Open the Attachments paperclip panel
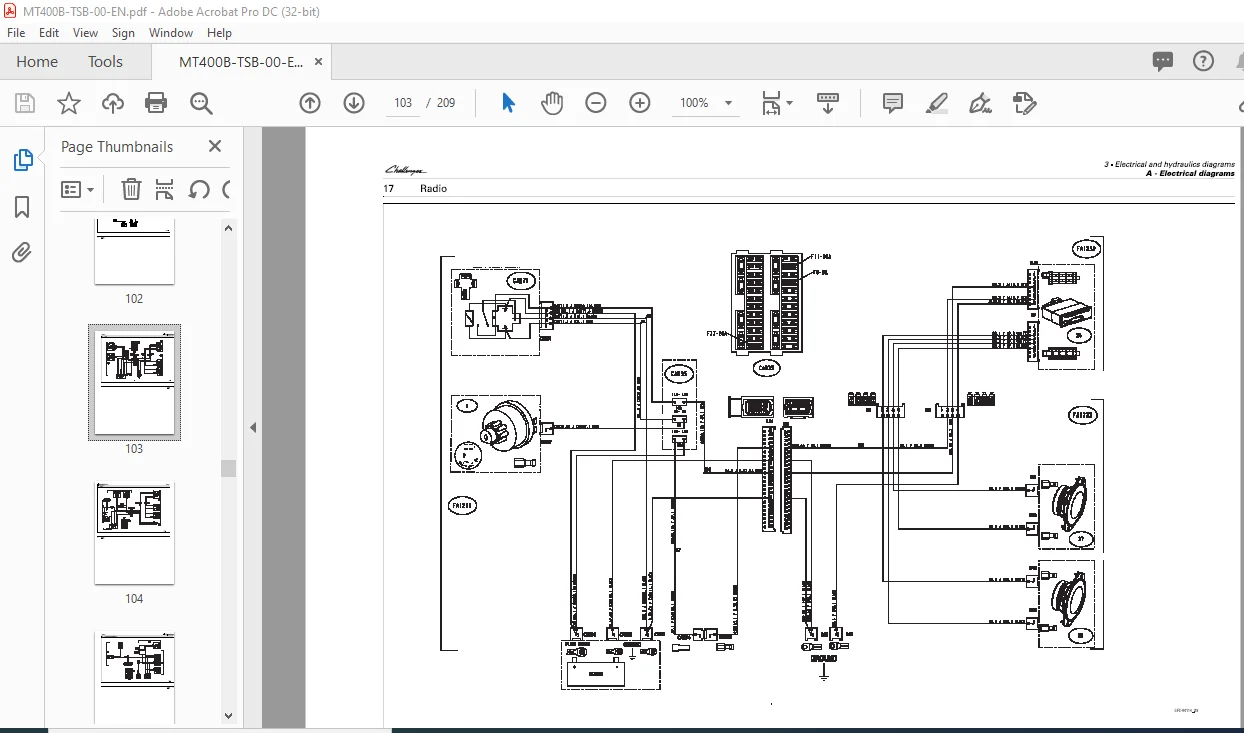The image size is (1244, 733). pos(22,252)
